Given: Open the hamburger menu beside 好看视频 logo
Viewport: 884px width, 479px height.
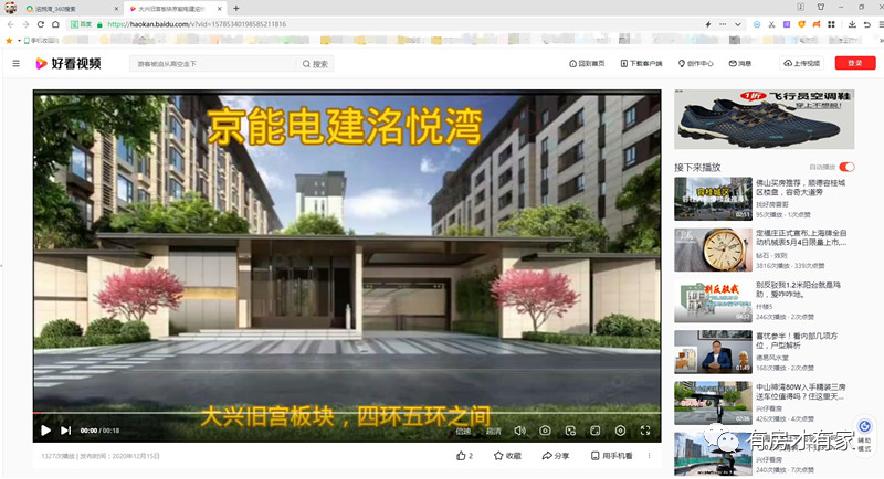Looking at the screenshot, I should [x=16, y=64].
